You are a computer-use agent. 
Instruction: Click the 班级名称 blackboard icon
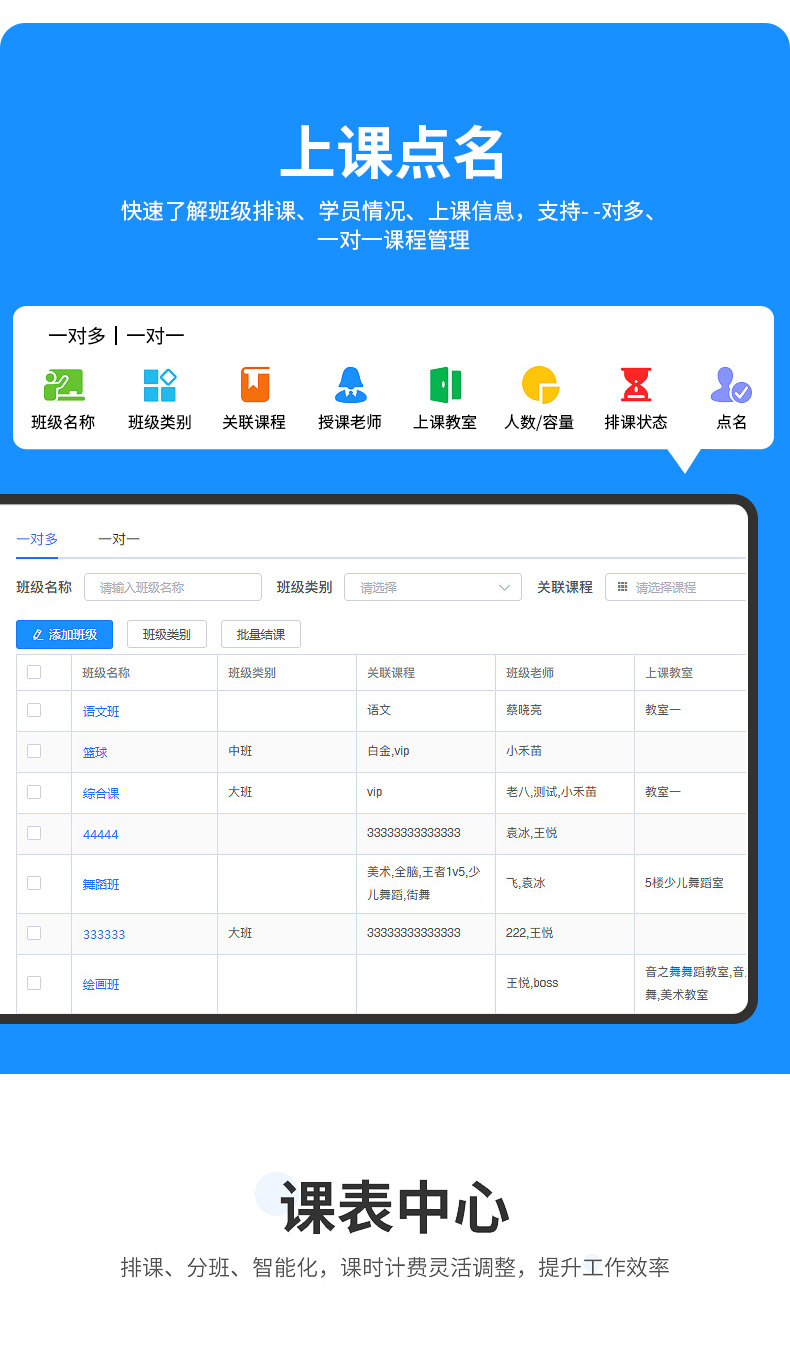coord(63,385)
